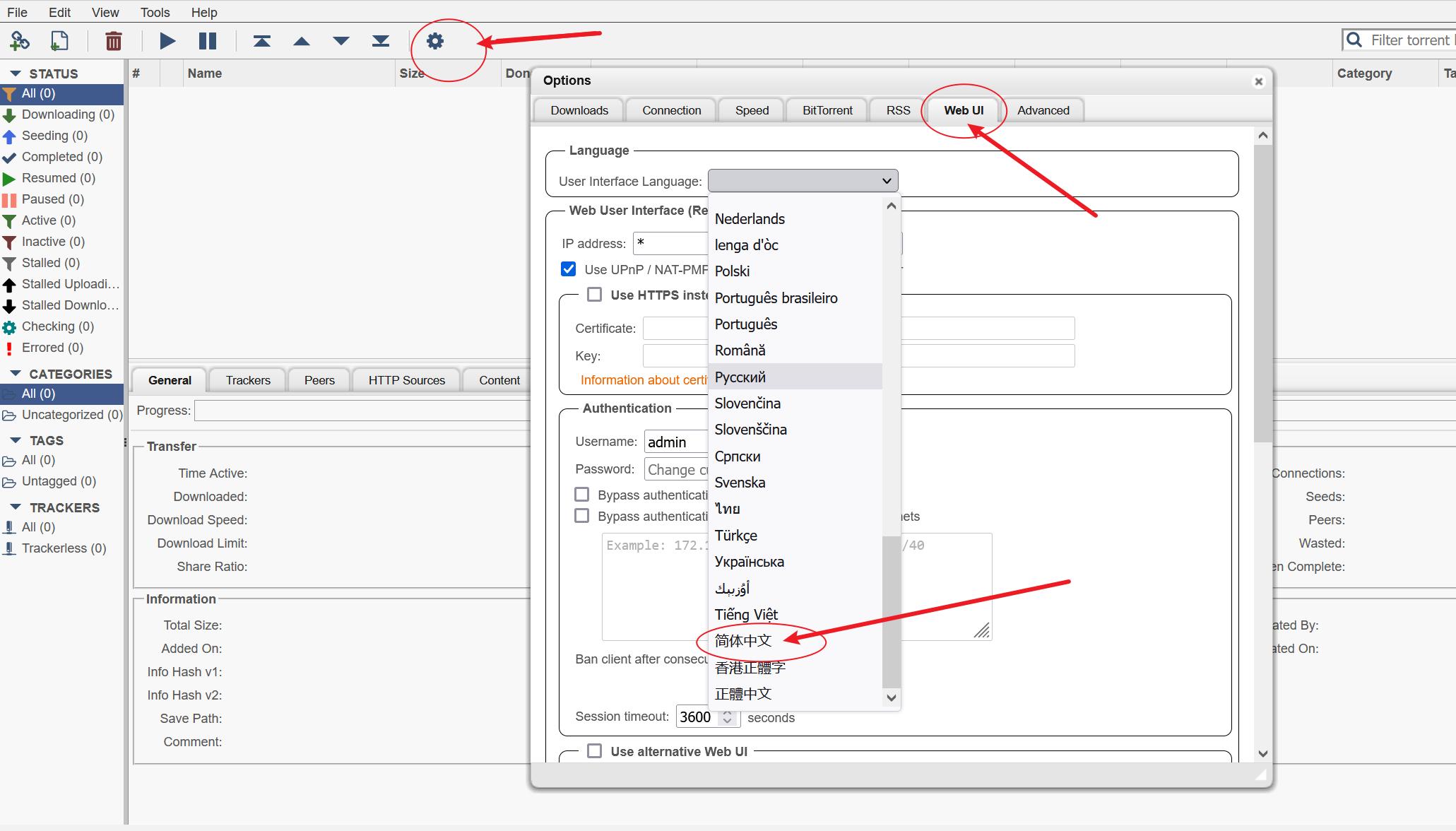1456x831 pixels.
Task: Disable the Use UPnP / NAT-PMP checkbox
Action: pyautogui.click(x=569, y=269)
